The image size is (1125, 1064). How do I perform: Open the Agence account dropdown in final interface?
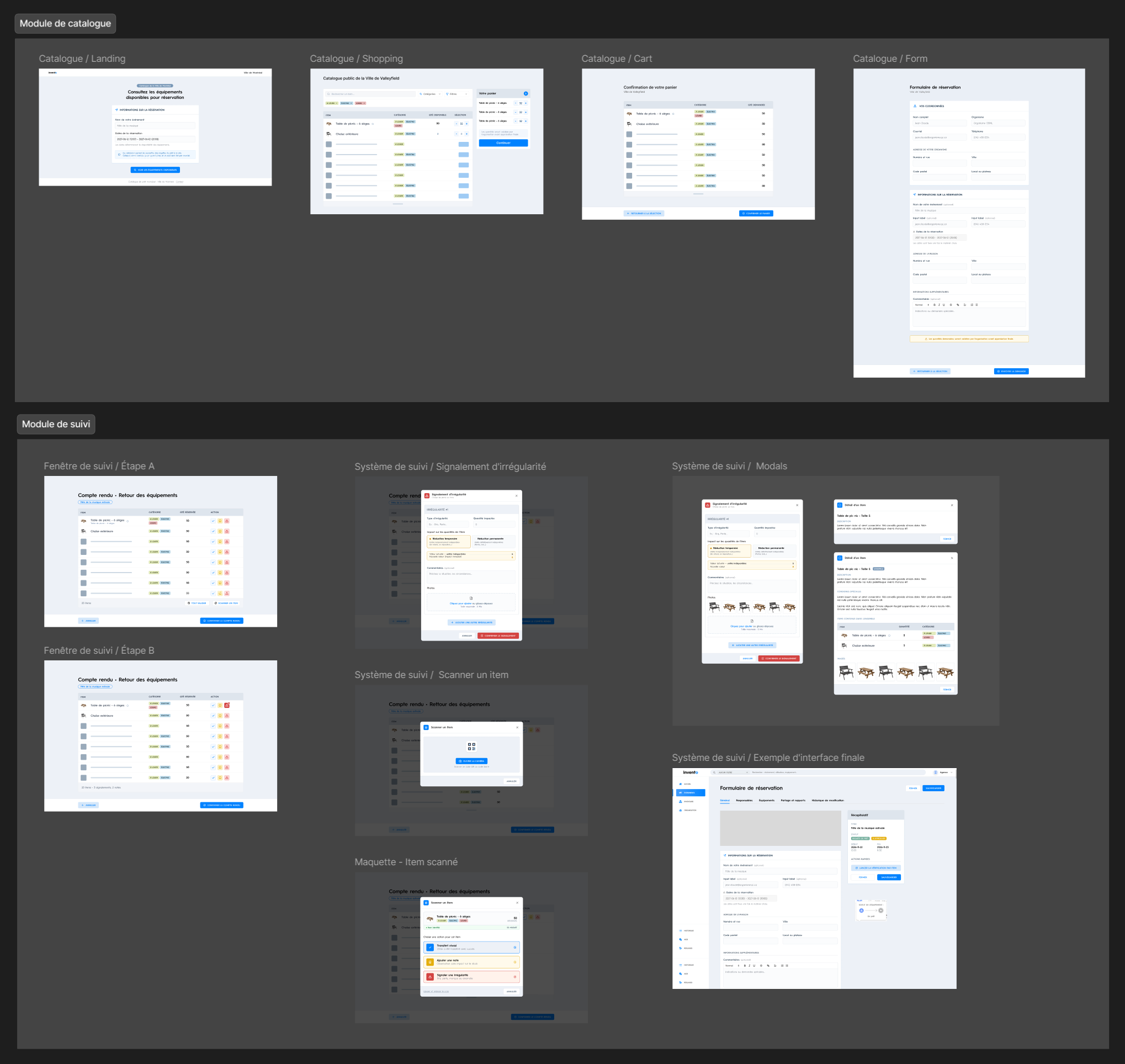pyautogui.click(x=943, y=772)
